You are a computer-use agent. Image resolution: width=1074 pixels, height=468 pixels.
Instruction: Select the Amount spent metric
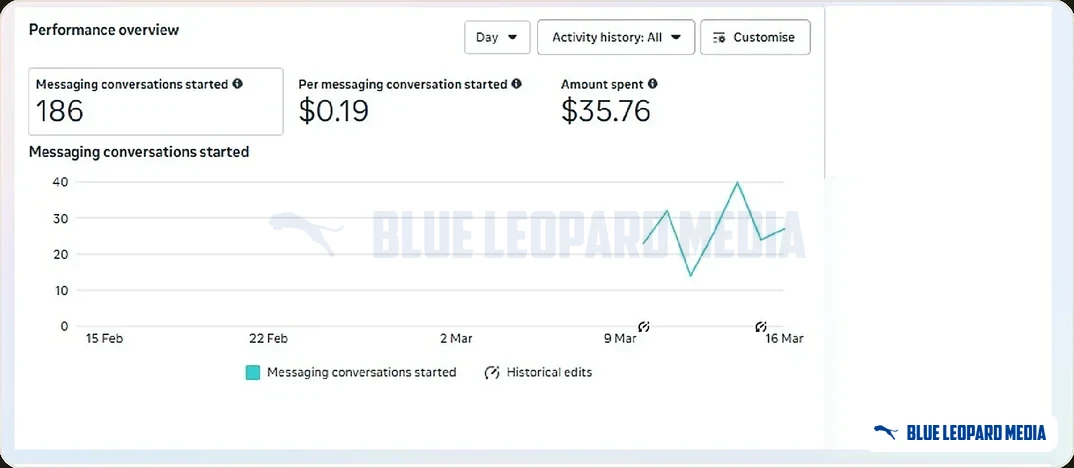[609, 101]
